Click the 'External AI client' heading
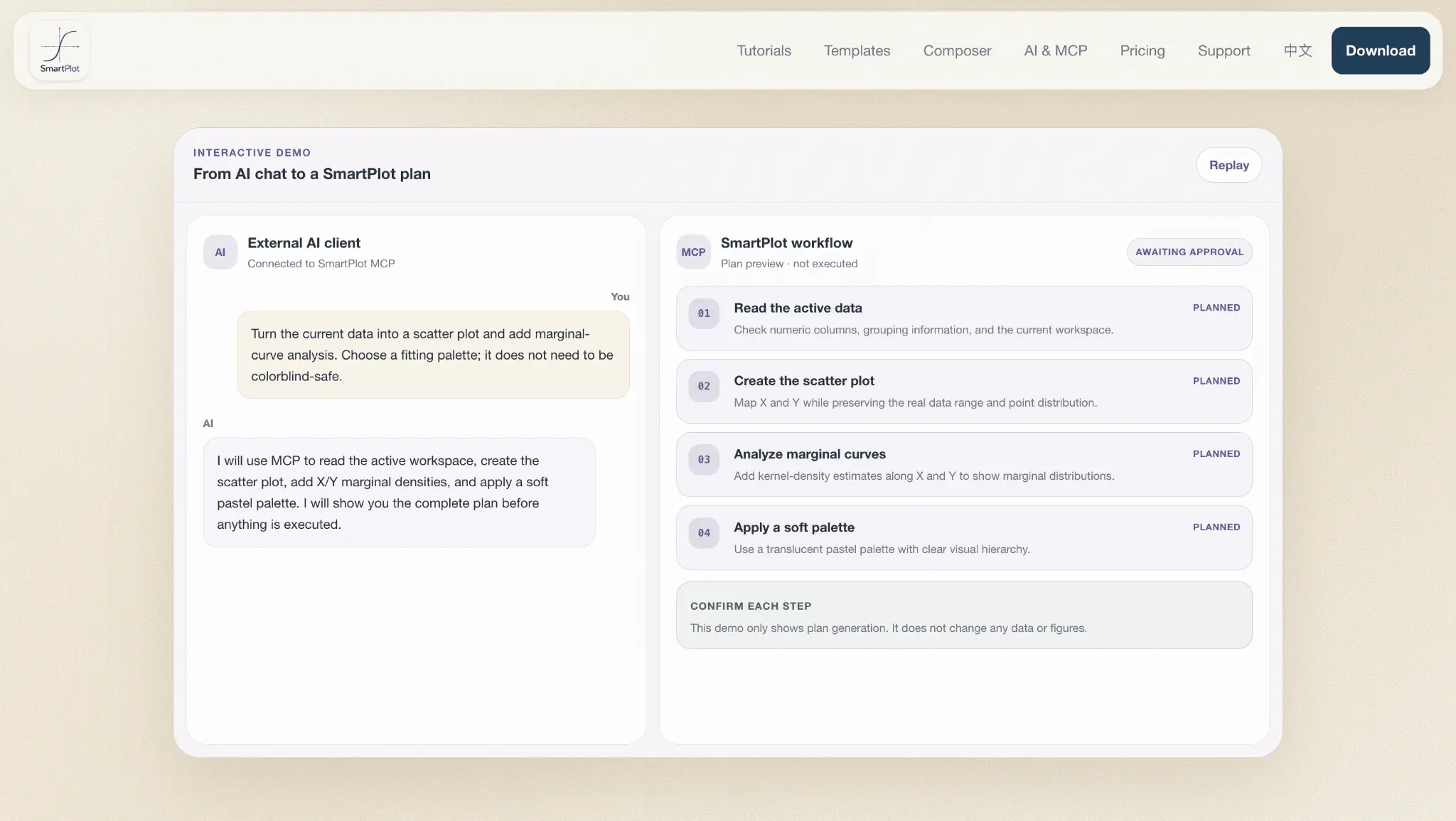1456x821 pixels. (304, 243)
